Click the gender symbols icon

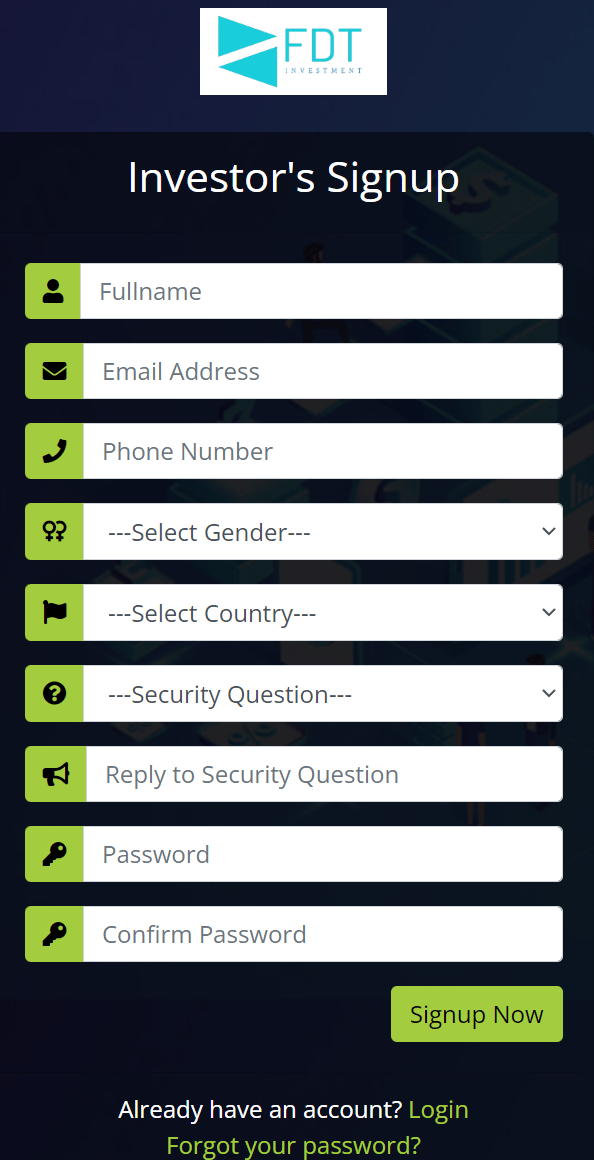(55, 531)
